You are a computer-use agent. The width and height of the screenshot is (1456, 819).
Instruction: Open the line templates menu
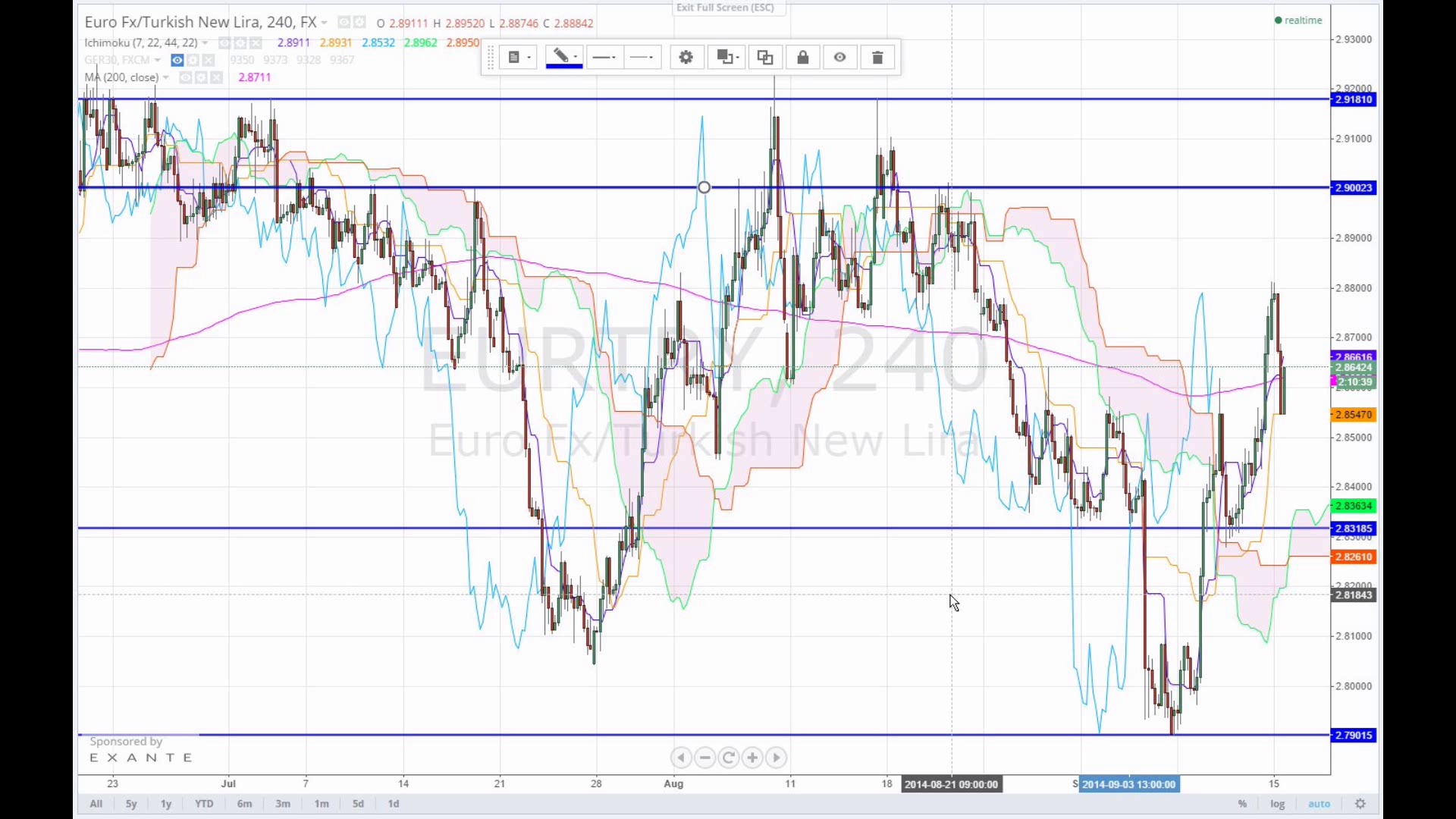click(x=519, y=58)
